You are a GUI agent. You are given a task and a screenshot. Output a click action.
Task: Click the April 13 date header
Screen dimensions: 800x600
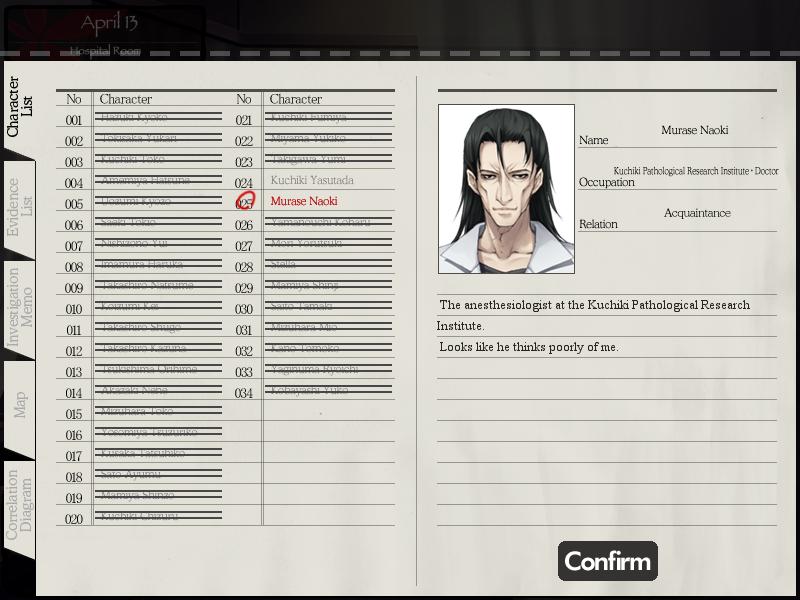(109, 23)
